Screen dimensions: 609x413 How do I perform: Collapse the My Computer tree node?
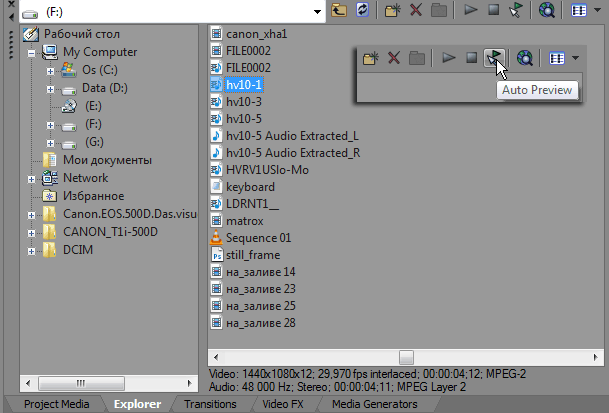tap(32, 52)
